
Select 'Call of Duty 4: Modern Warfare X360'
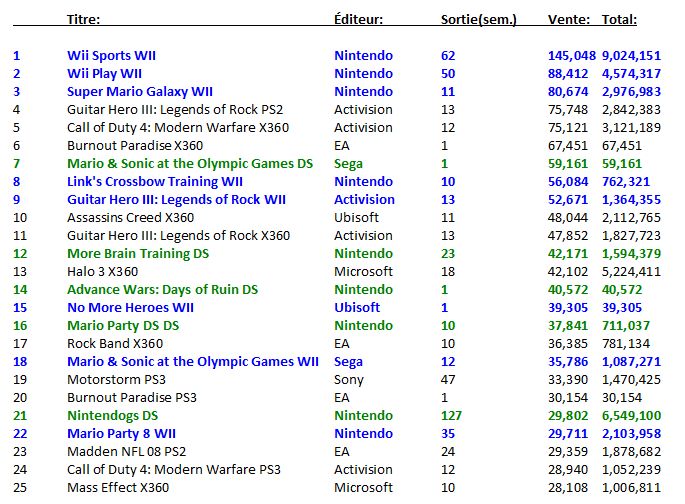coord(178,128)
